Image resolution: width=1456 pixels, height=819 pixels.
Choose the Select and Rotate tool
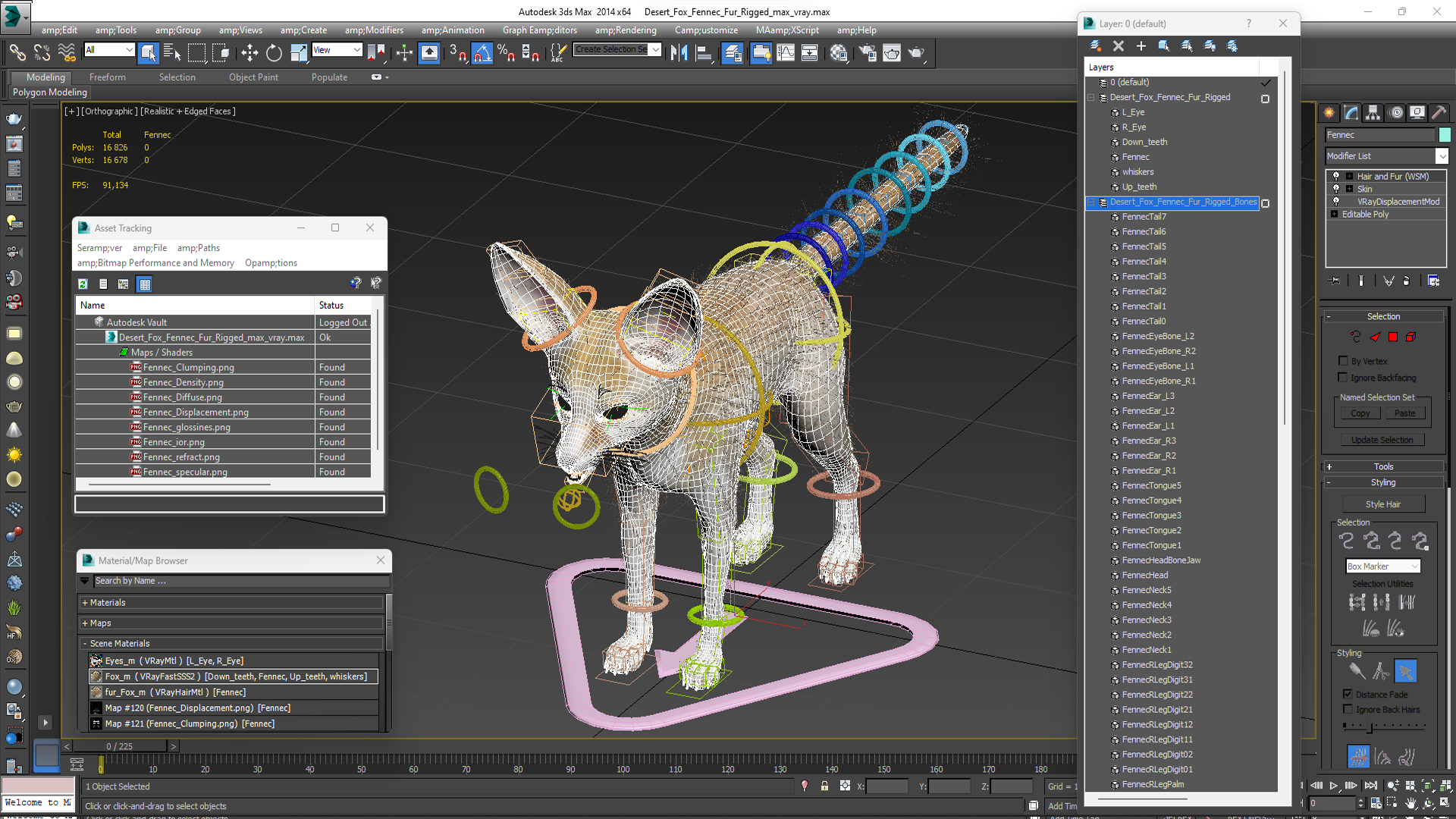click(x=274, y=52)
